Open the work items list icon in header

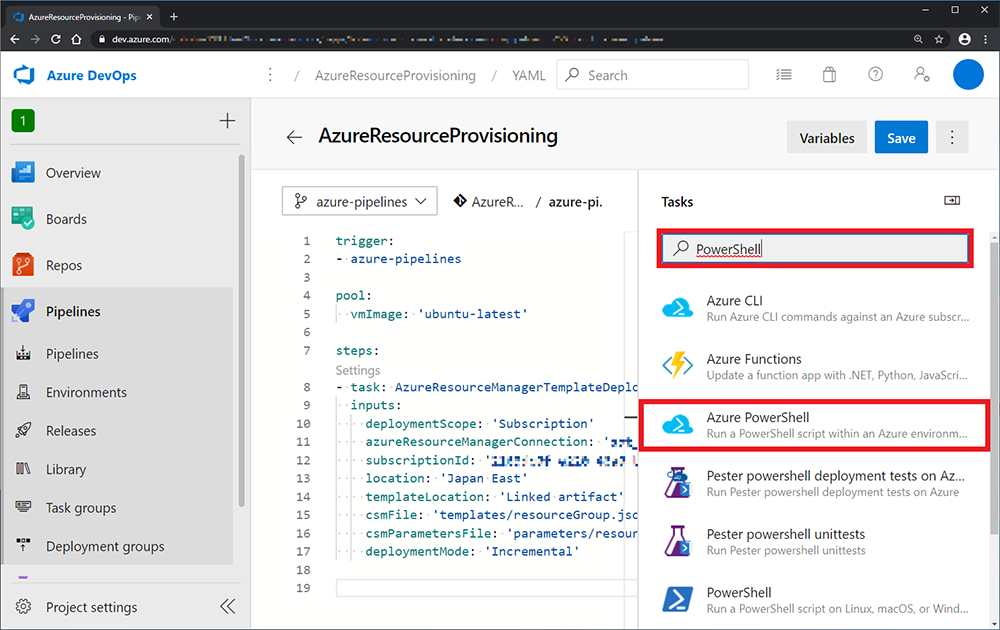pos(784,75)
